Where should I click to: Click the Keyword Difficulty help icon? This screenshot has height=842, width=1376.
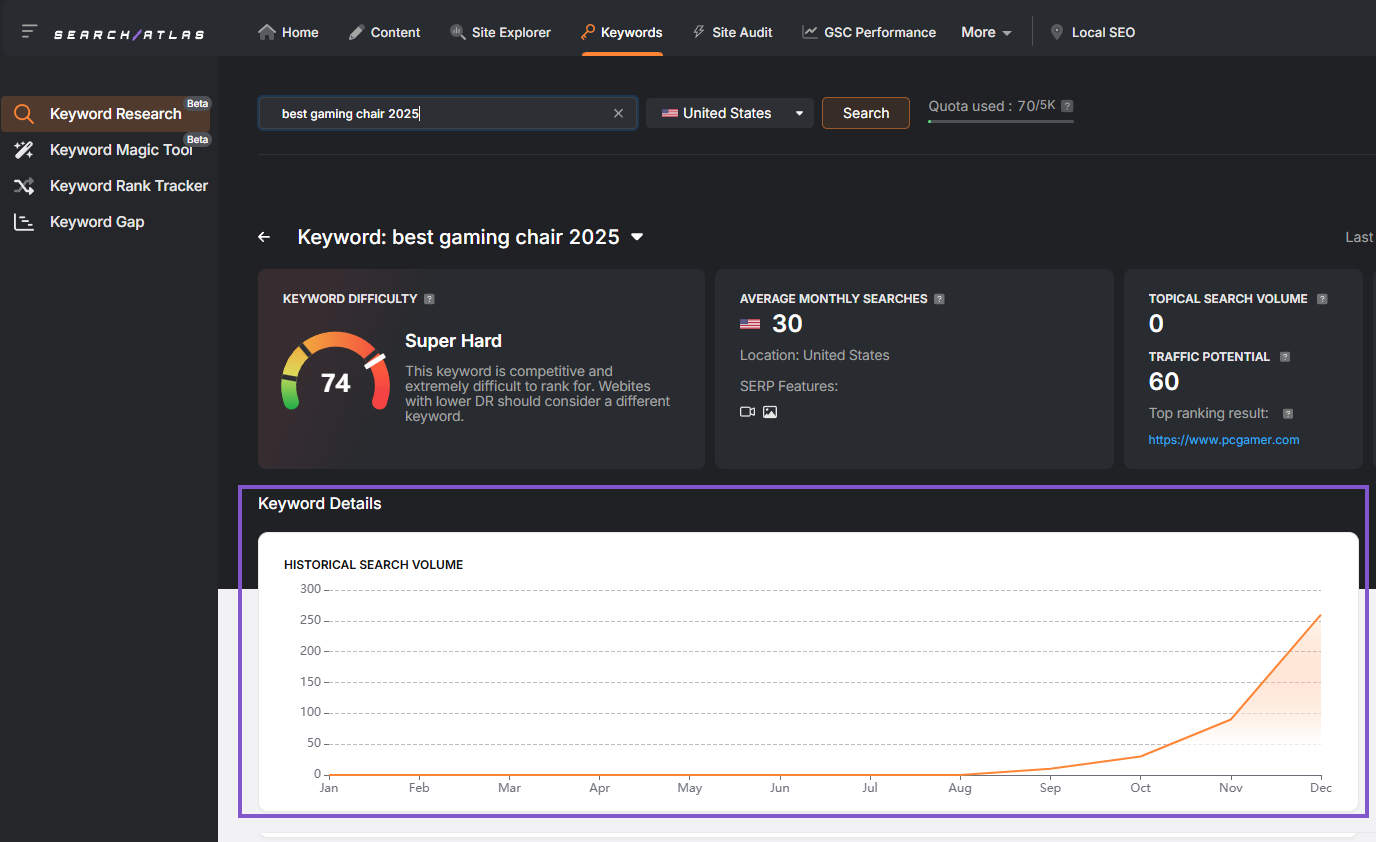(x=429, y=298)
